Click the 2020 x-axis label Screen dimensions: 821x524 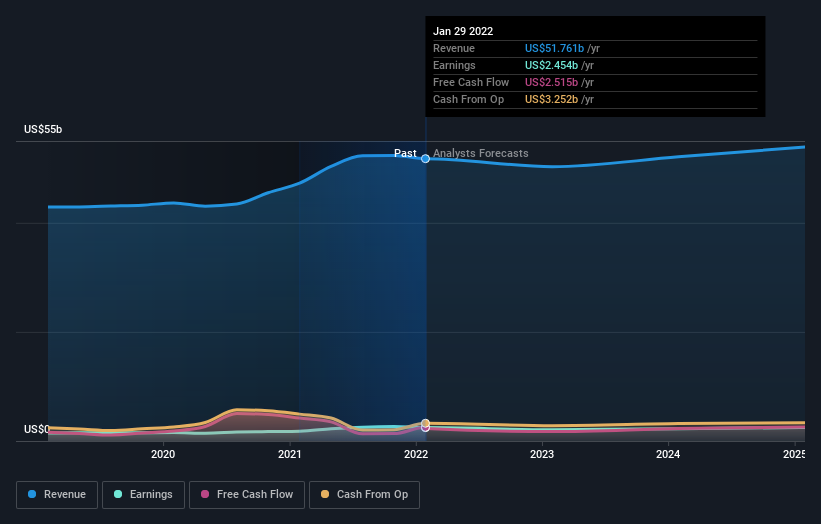click(163, 454)
